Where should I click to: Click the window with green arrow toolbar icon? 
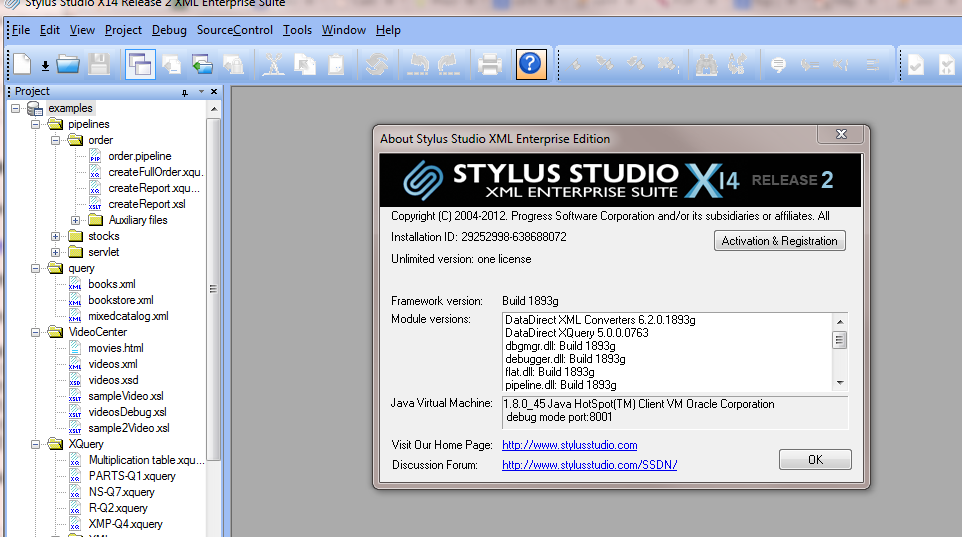pyautogui.click(x=202, y=64)
